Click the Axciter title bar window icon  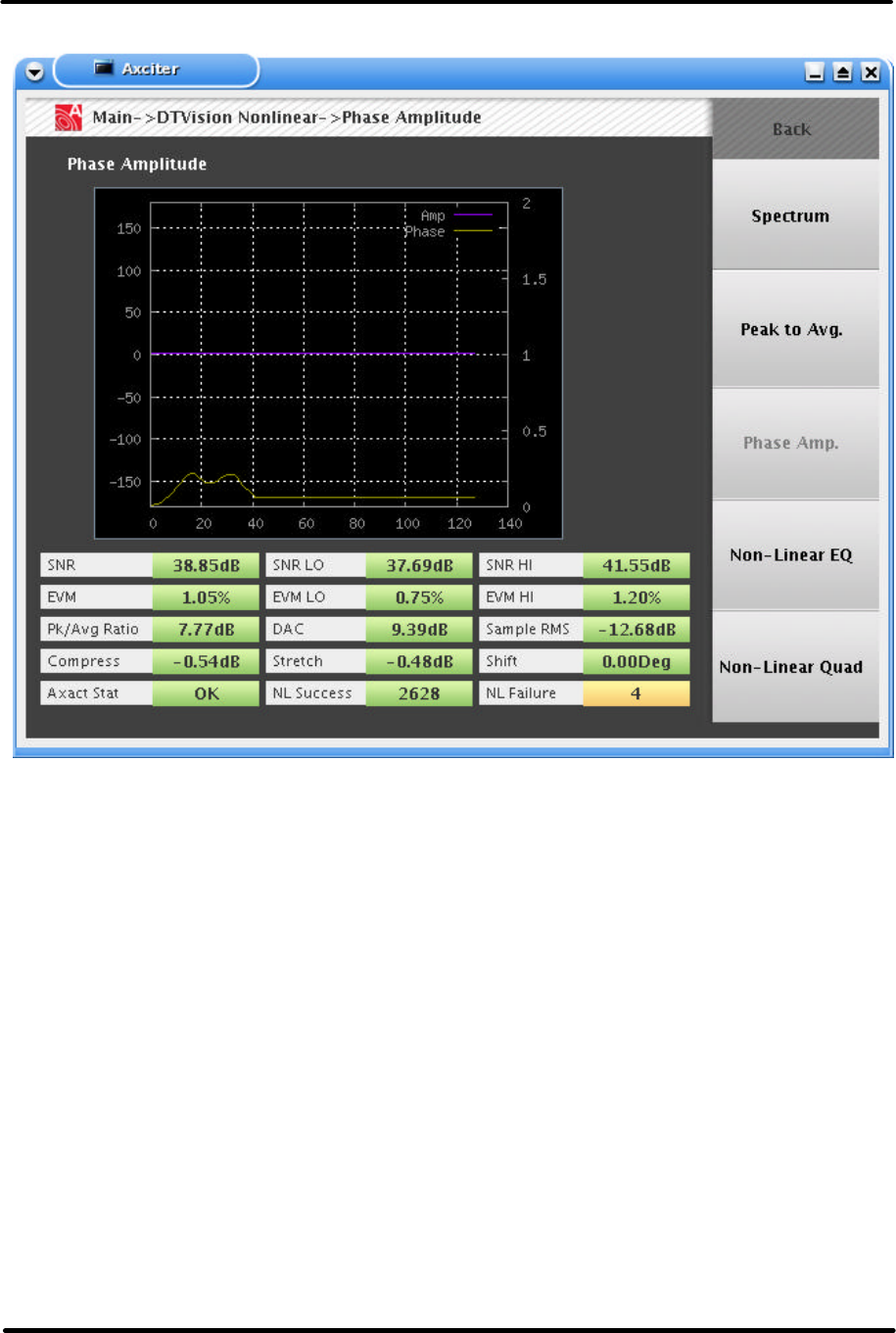(104, 68)
